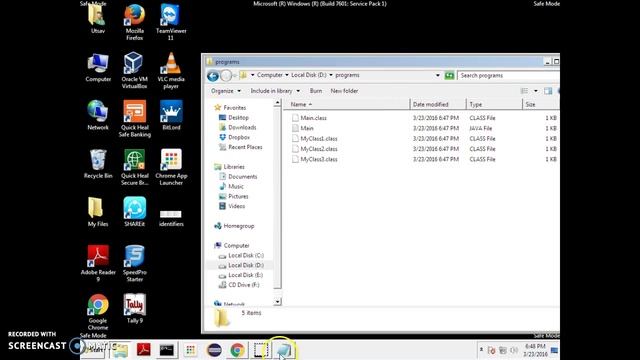640x360 pixels.
Task: Open the identifiers desktop file
Action: 171,217
